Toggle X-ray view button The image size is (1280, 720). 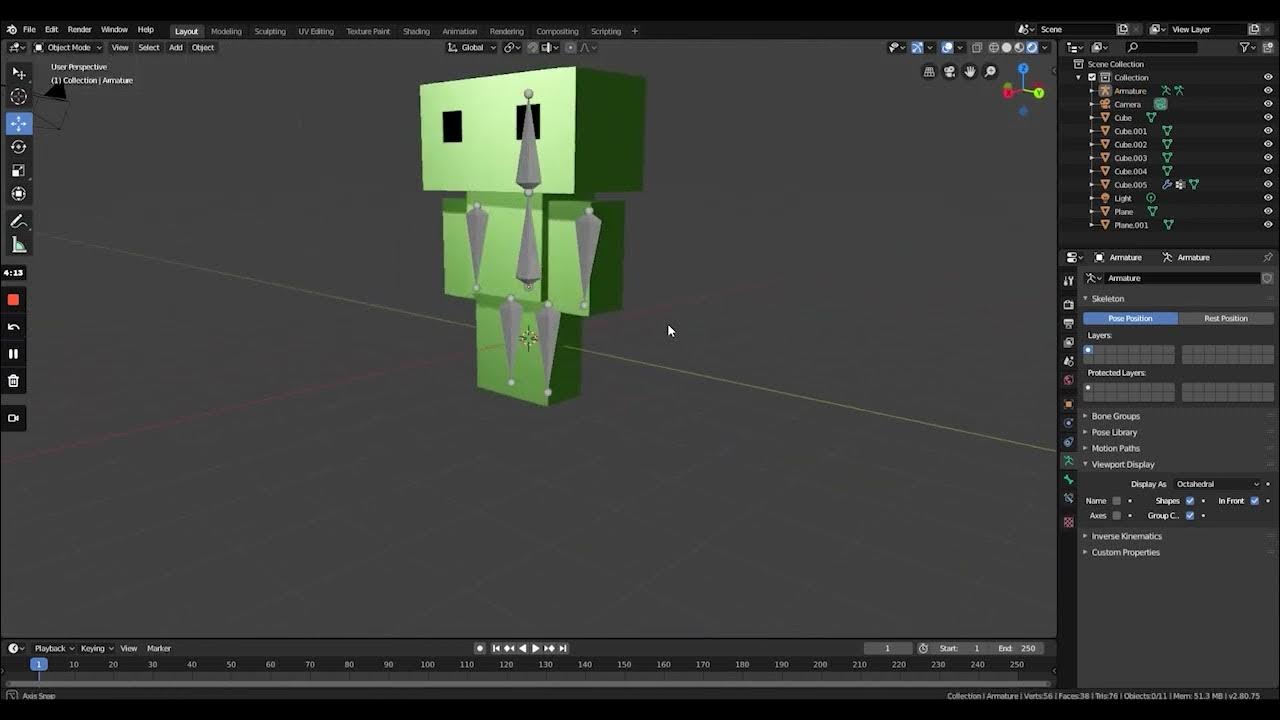click(x=977, y=47)
